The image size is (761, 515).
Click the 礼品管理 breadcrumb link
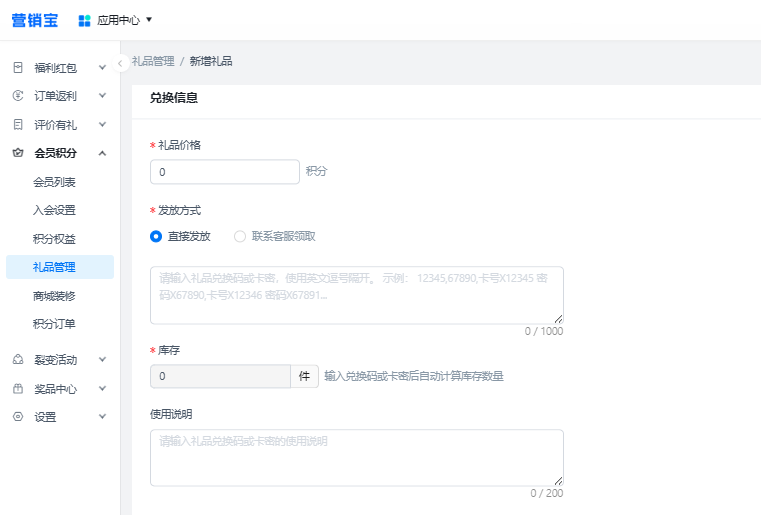pos(153,61)
